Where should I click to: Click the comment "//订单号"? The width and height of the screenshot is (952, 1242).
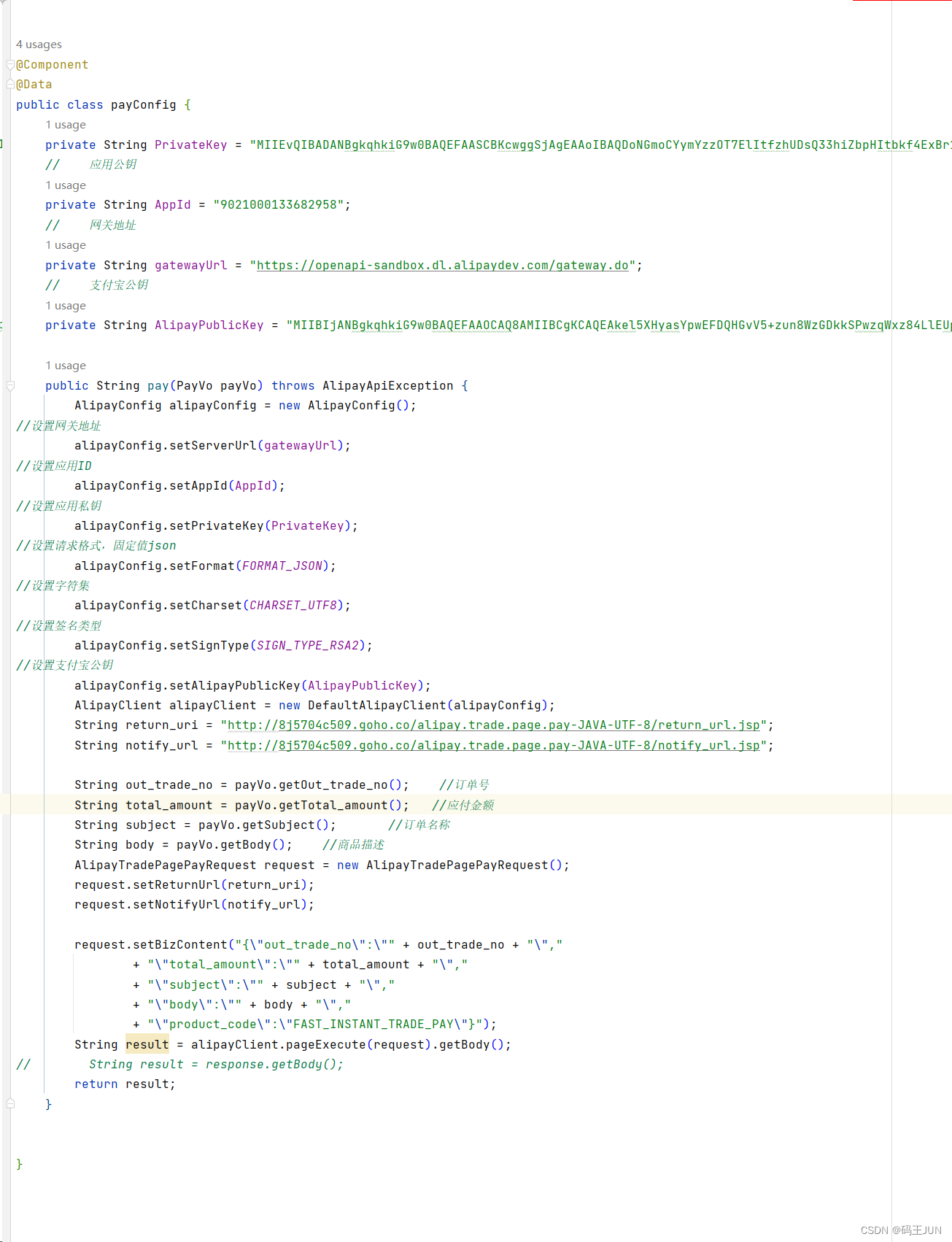465,785
